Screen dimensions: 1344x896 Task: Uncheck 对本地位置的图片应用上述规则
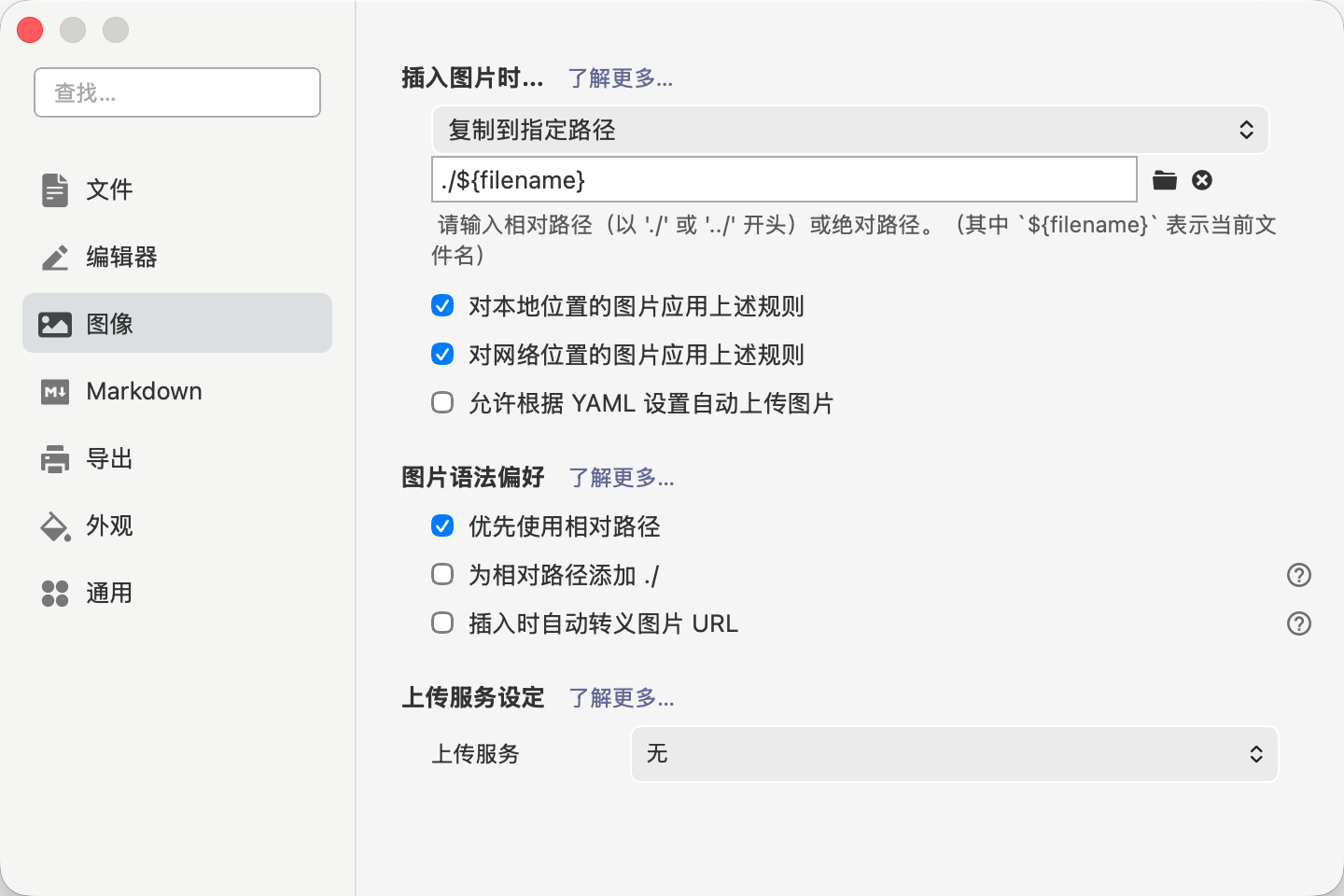pyautogui.click(x=442, y=306)
